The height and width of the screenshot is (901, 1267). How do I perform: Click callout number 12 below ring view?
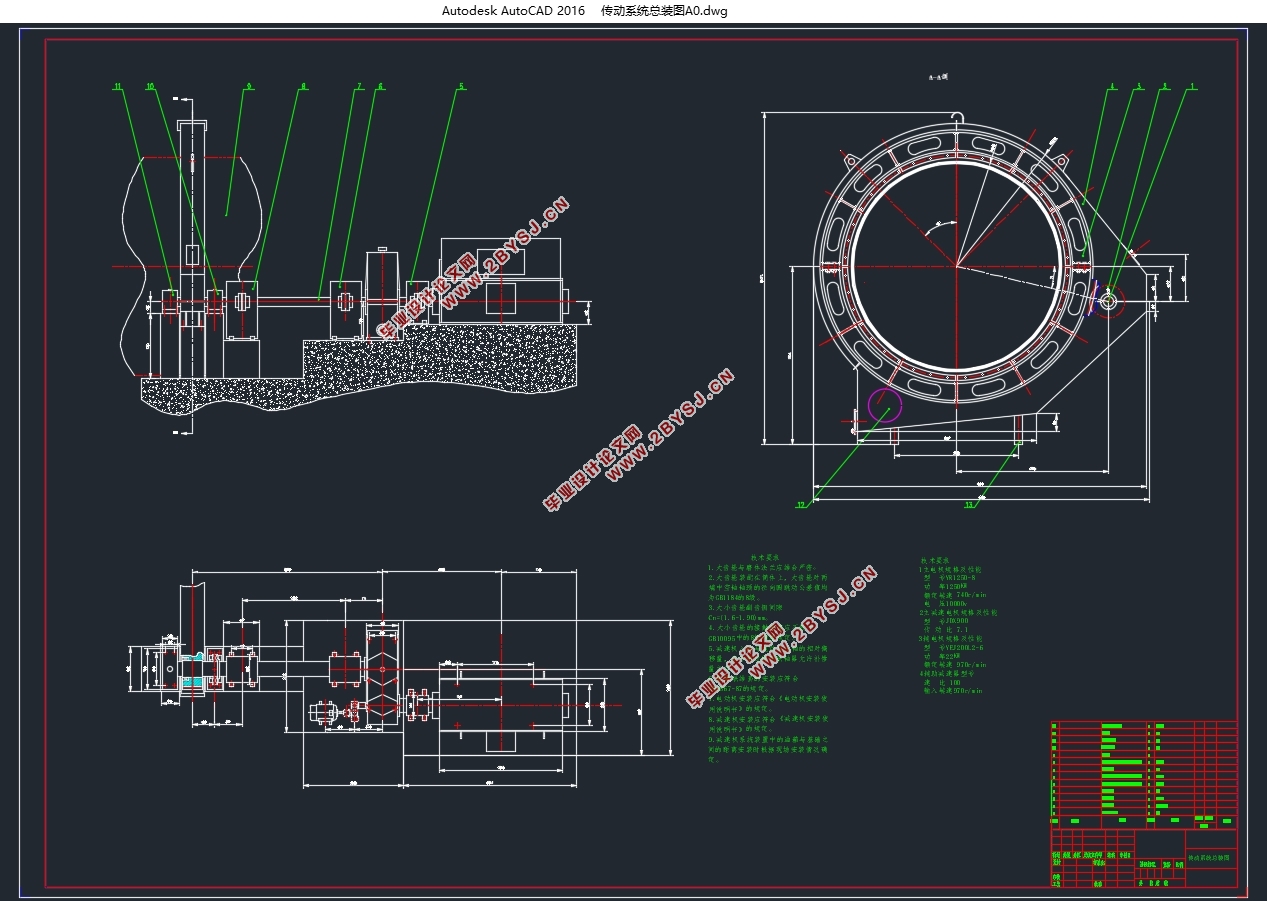(800, 506)
